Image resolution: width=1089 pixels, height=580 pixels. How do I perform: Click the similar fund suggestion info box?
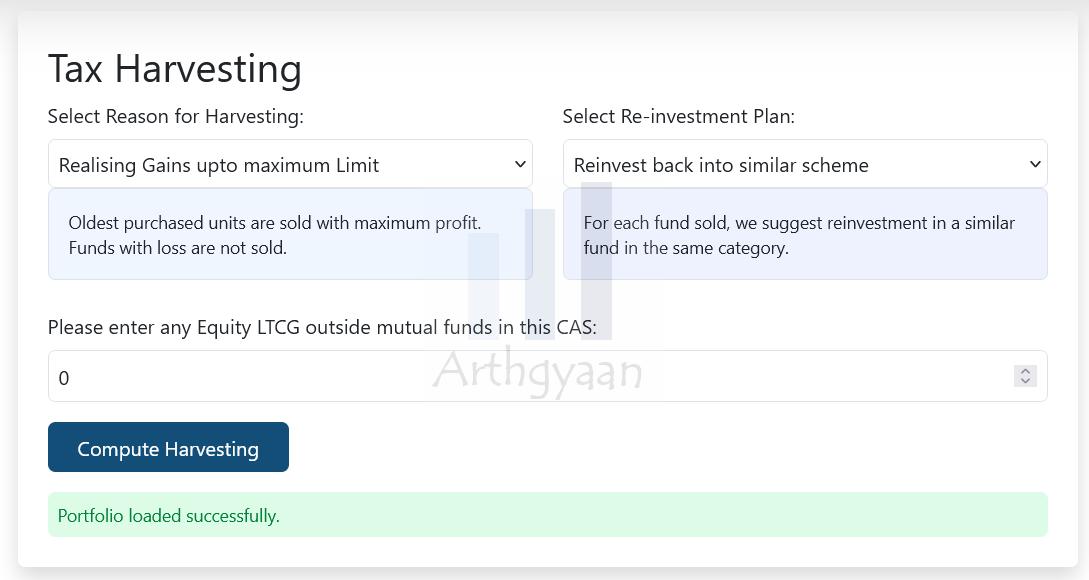coord(805,233)
